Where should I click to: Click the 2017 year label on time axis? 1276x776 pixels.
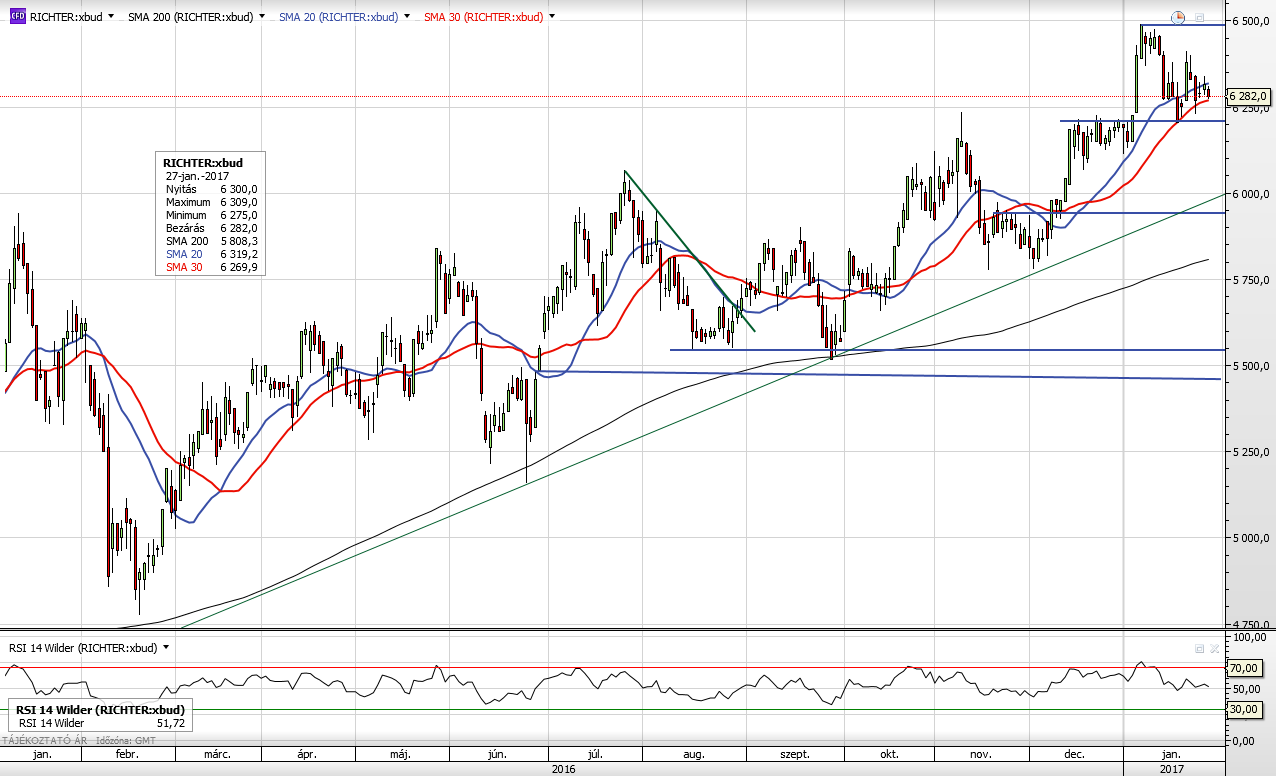(1172, 768)
